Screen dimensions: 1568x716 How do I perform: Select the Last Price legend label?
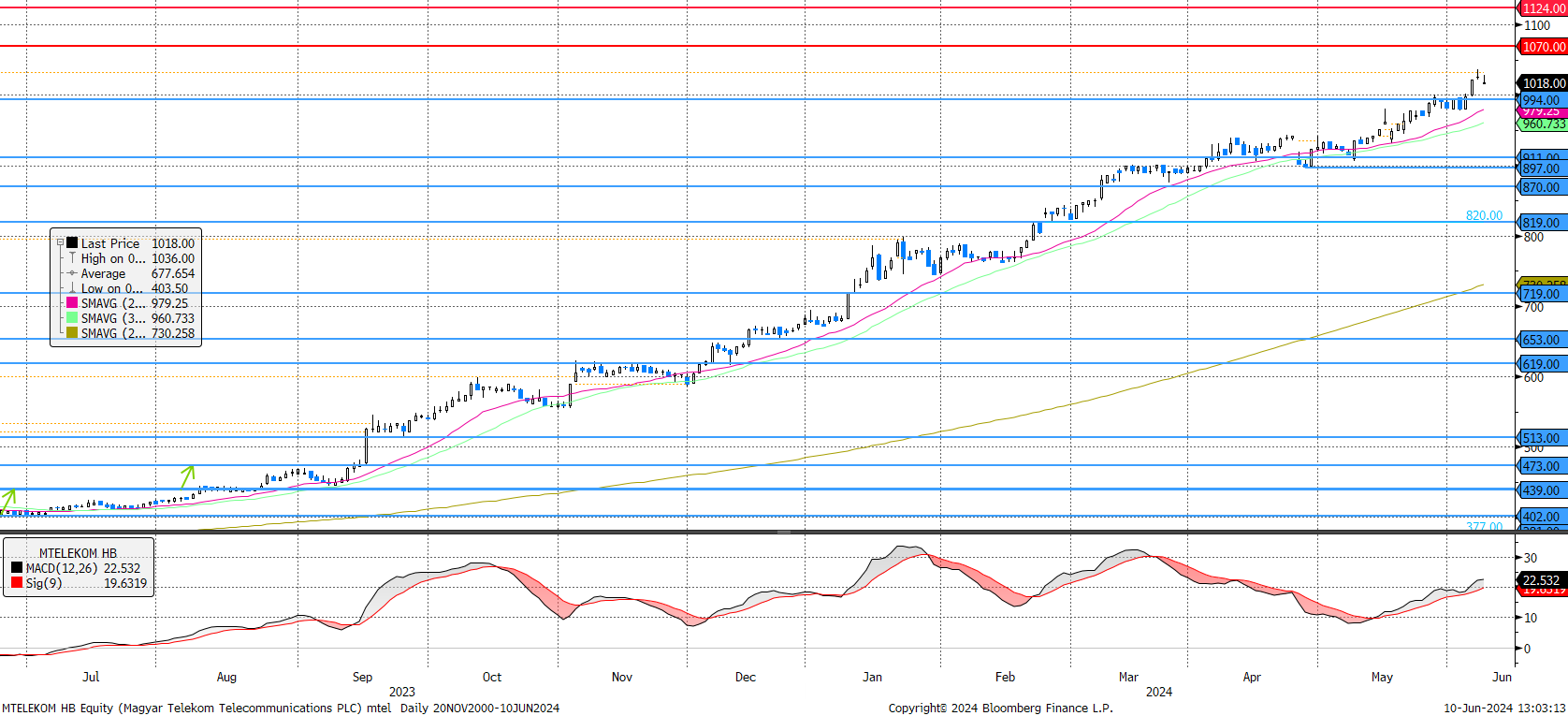110,243
